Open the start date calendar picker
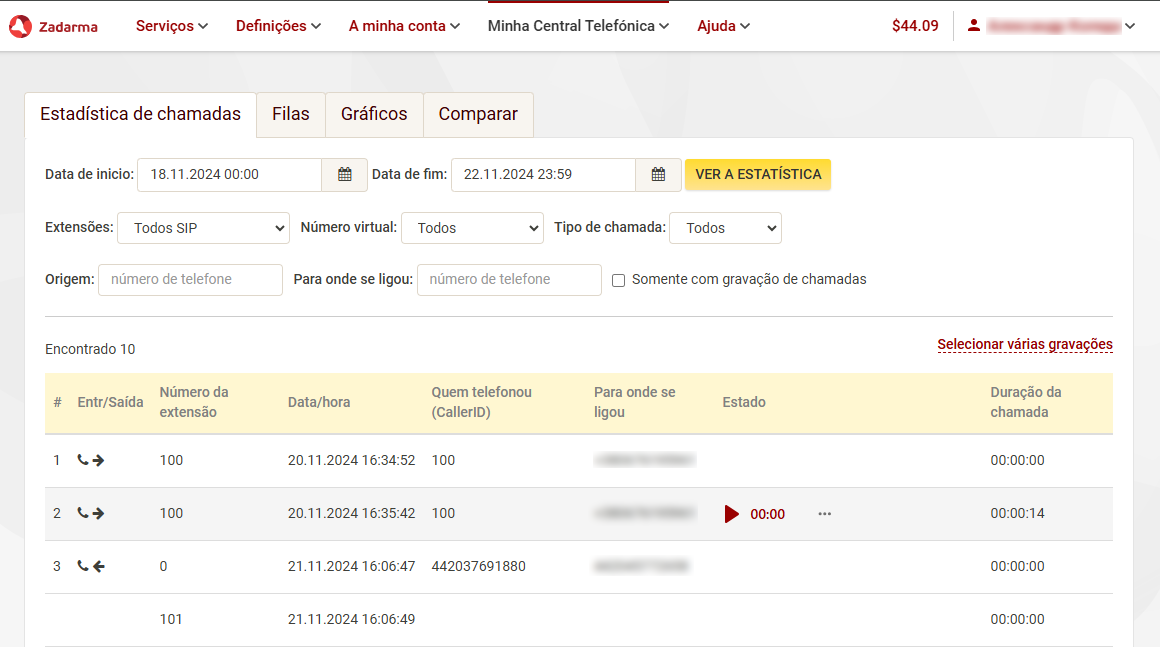1160x647 pixels. [x=345, y=175]
